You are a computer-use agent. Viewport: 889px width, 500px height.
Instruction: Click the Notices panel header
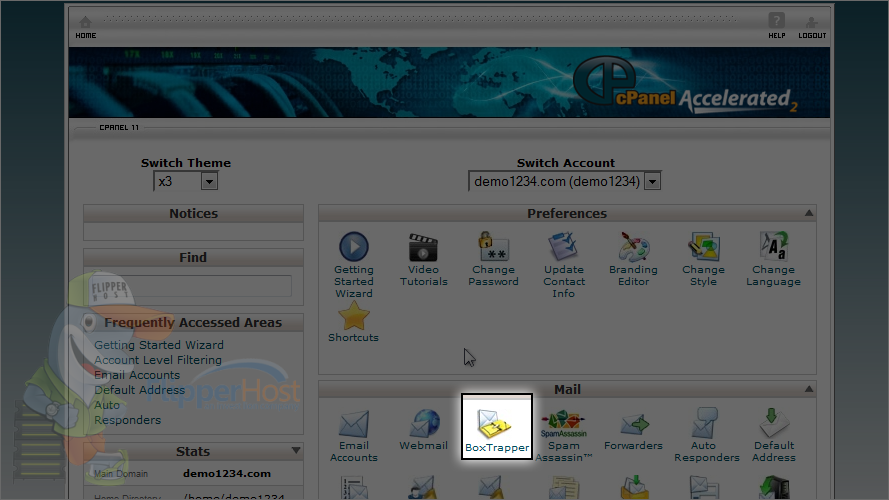(x=193, y=214)
